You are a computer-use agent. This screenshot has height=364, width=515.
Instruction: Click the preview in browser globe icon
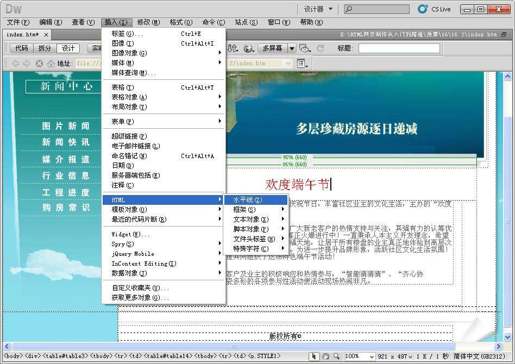tap(249, 48)
